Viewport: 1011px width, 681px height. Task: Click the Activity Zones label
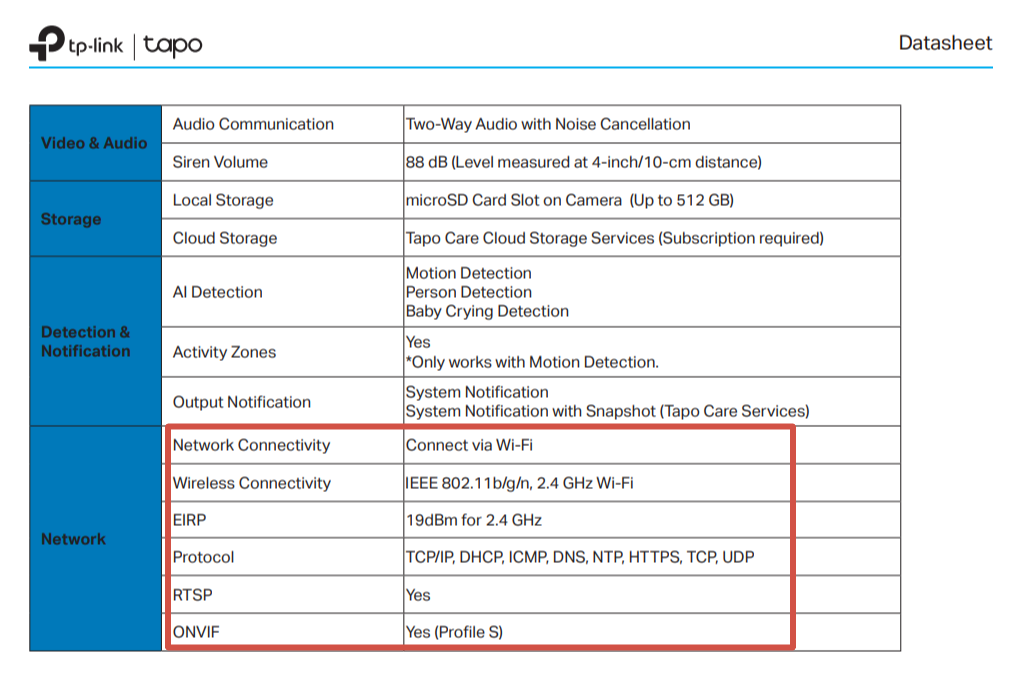click(x=224, y=352)
